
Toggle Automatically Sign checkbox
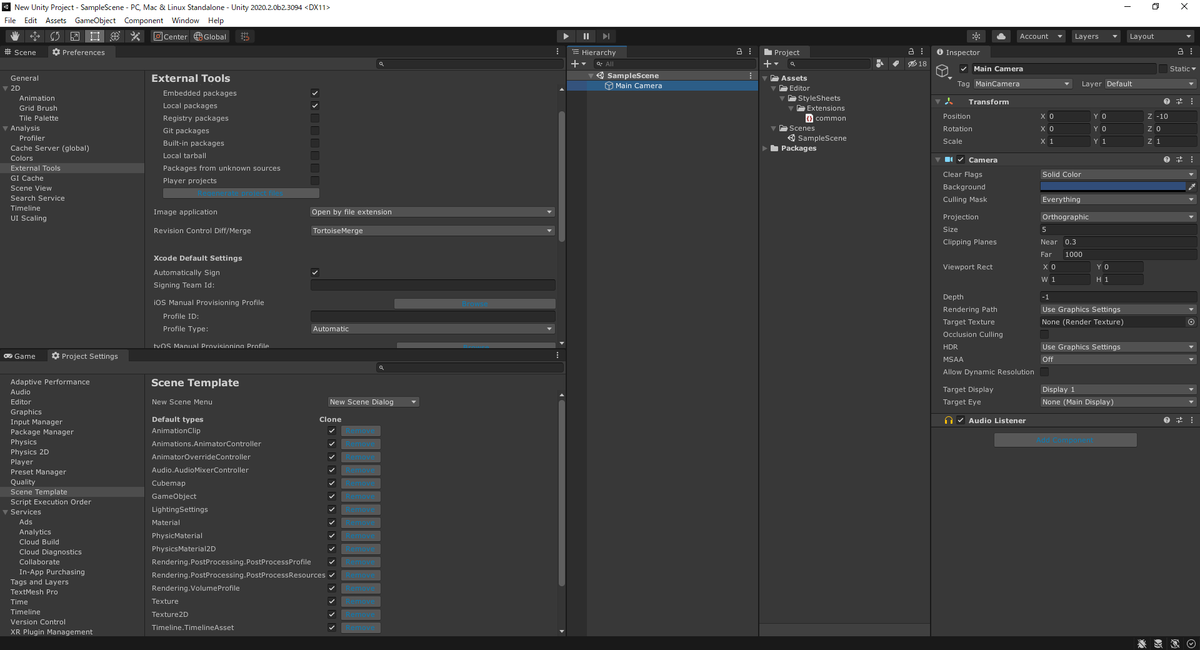(x=315, y=272)
